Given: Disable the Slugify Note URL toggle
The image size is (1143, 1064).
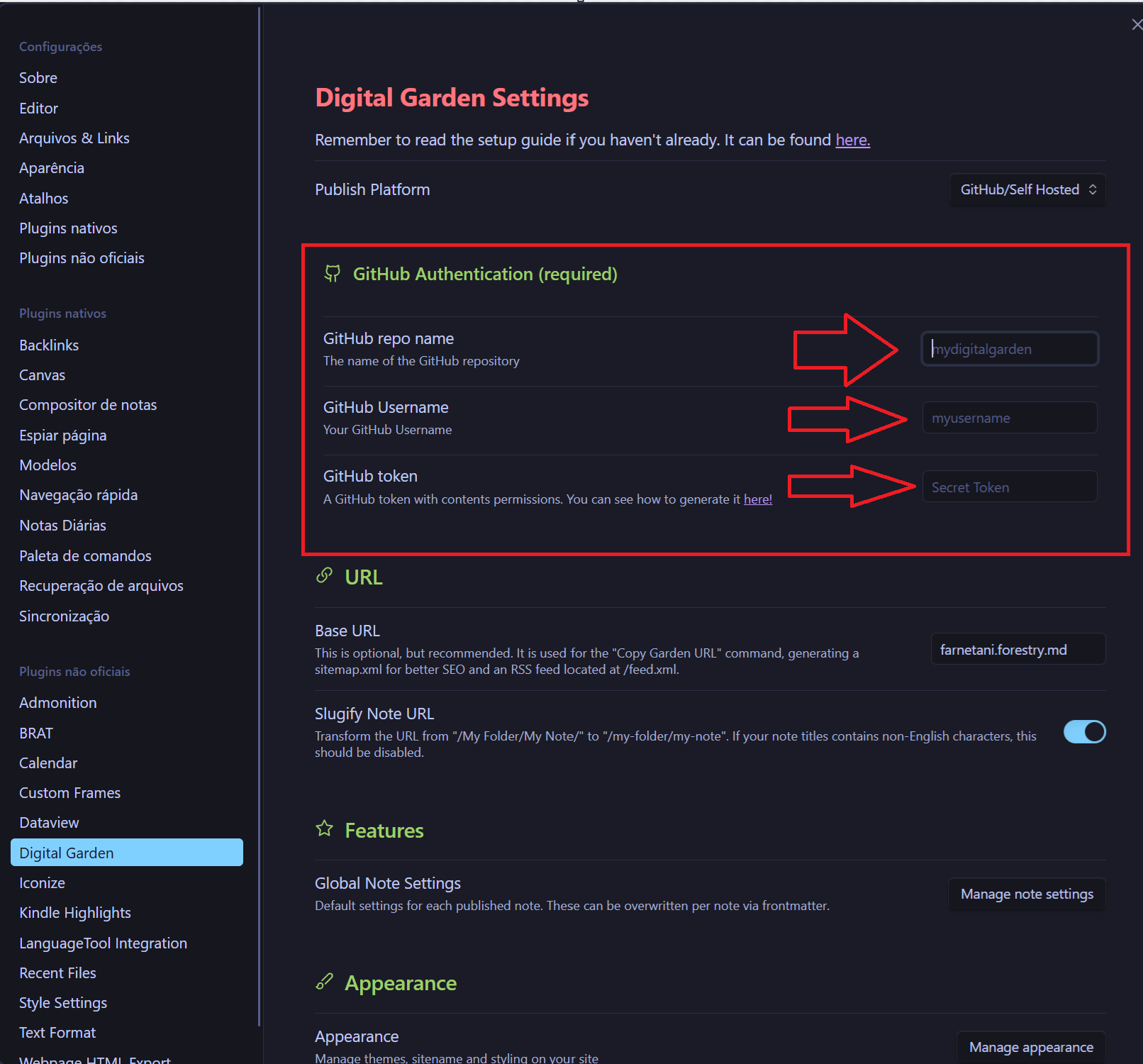Looking at the screenshot, I should (x=1084, y=732).
